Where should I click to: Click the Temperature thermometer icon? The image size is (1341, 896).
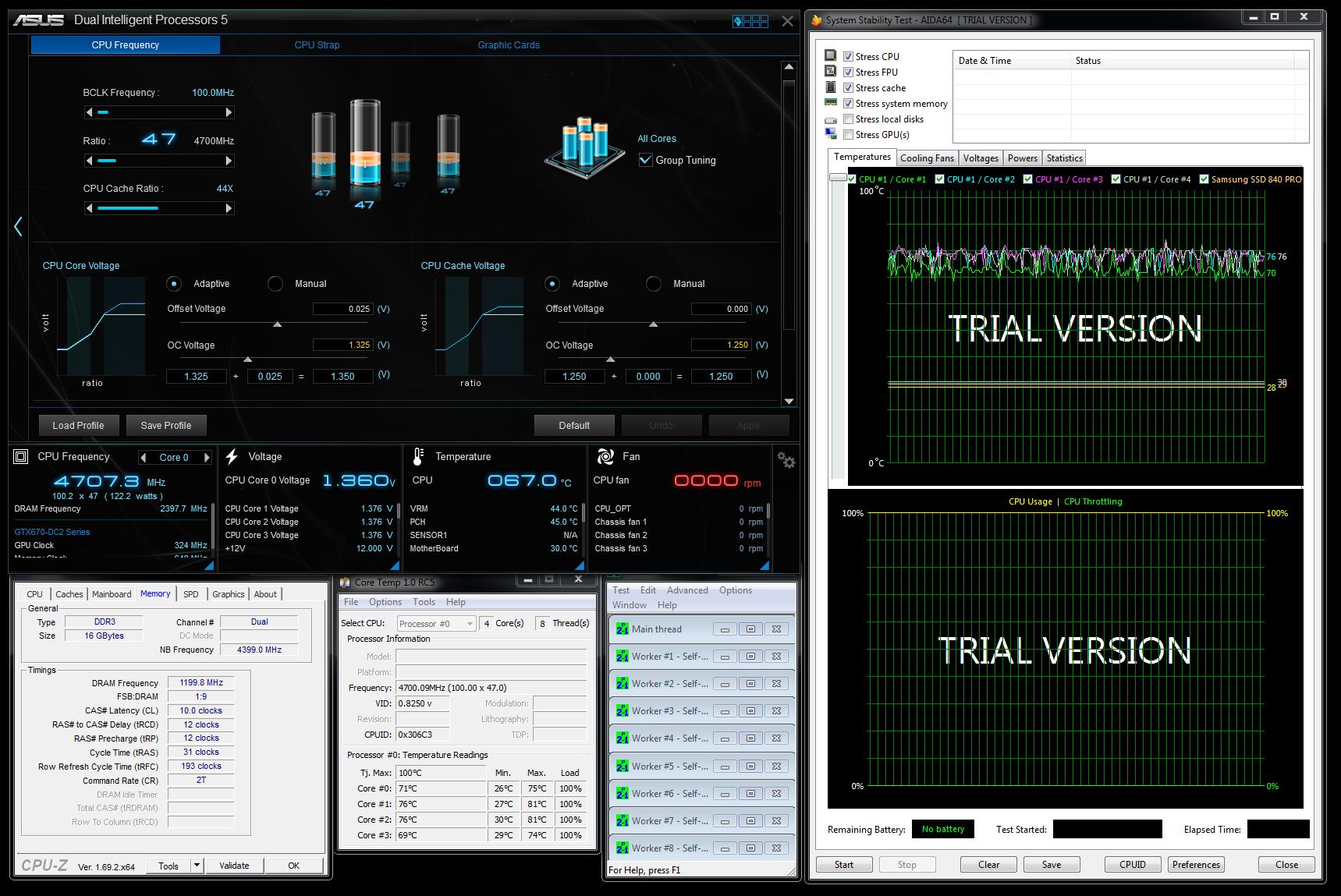(418, 456)
